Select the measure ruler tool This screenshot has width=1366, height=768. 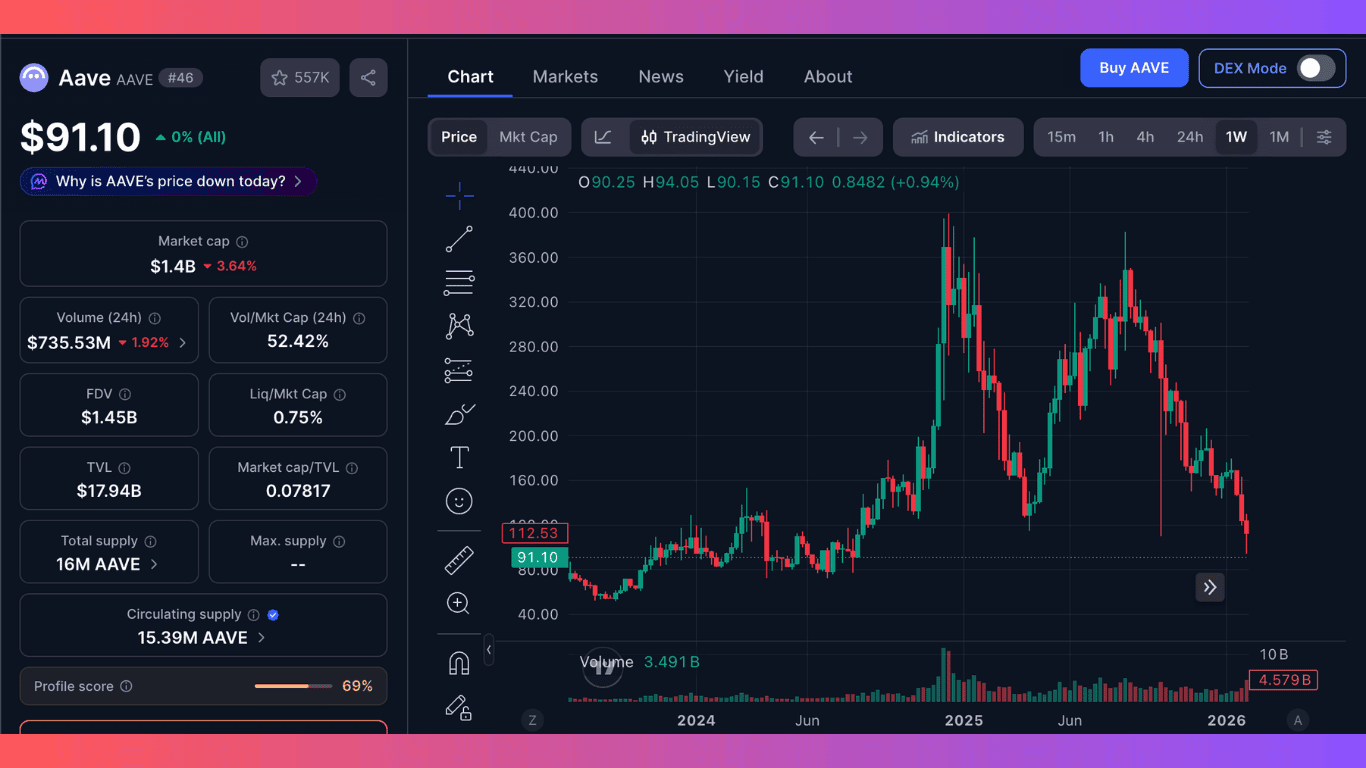point(458,560)
